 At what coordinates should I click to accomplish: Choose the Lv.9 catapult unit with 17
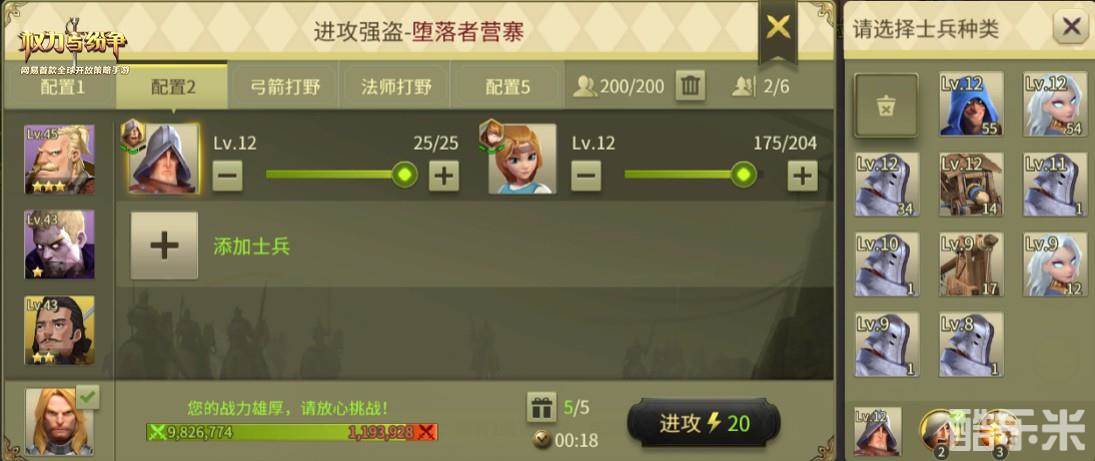971,264
